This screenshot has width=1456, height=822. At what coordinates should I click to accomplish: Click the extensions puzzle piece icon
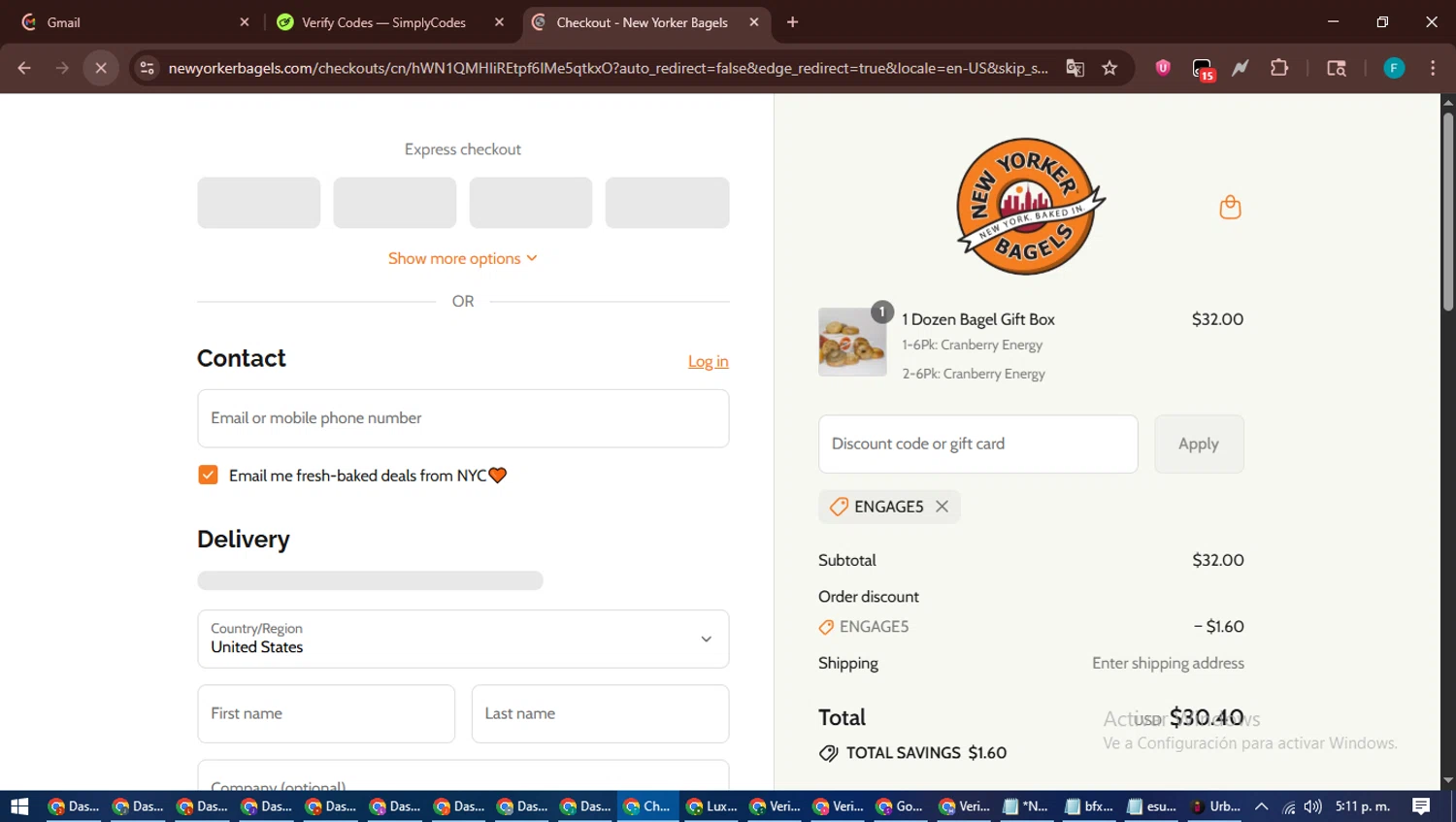coord(1279,68)
